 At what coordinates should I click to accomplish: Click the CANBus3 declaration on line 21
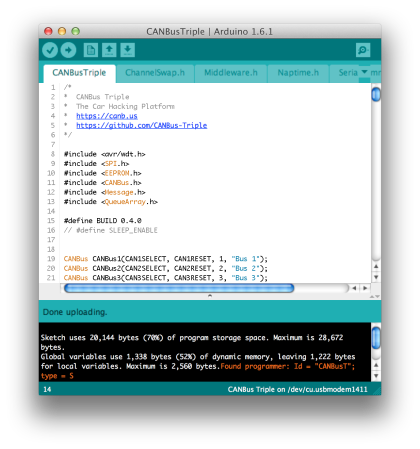pyautogui.click(x=166, y=278)
